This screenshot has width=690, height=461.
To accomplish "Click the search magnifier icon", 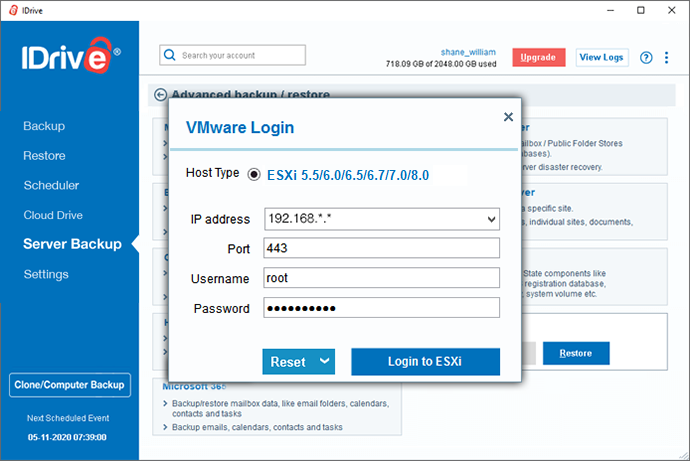I will coord(169,55).
